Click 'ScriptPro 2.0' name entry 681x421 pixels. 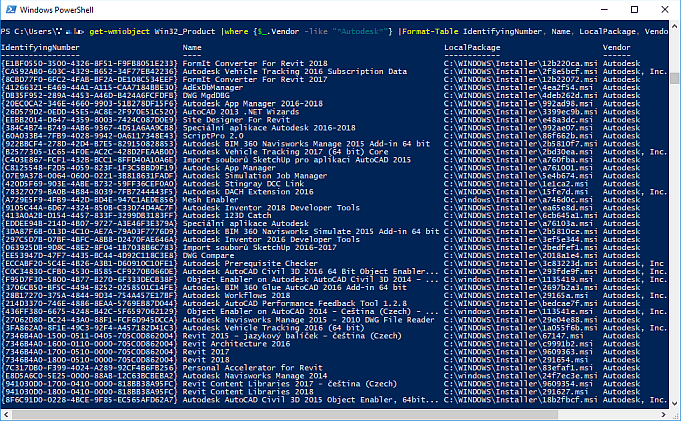click(x=213, y=136)
